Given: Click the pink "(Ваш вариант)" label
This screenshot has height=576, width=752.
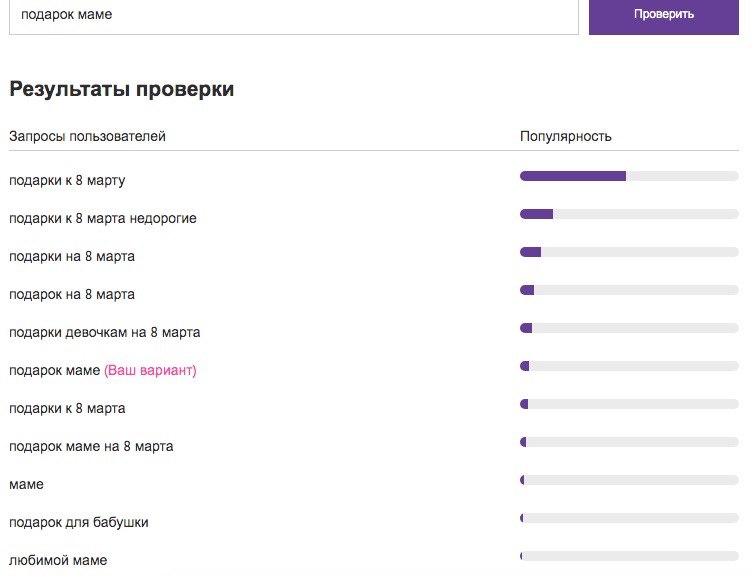Looking at the screenshot, I should pyautogui.click(x=150, y=370).
